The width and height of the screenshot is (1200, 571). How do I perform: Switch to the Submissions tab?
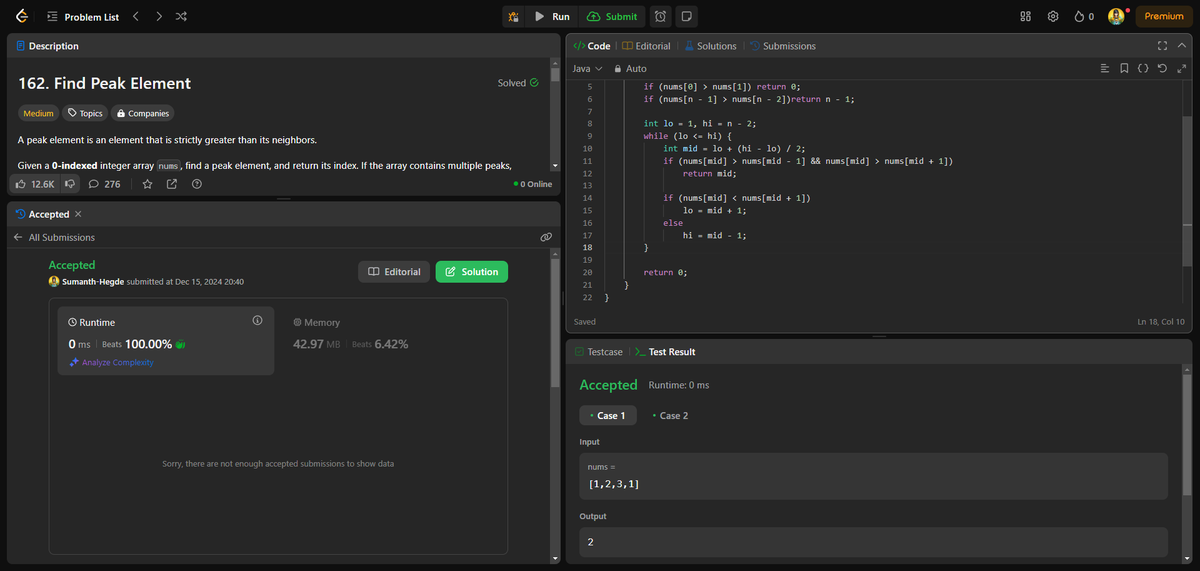click(x=782, y=46)
